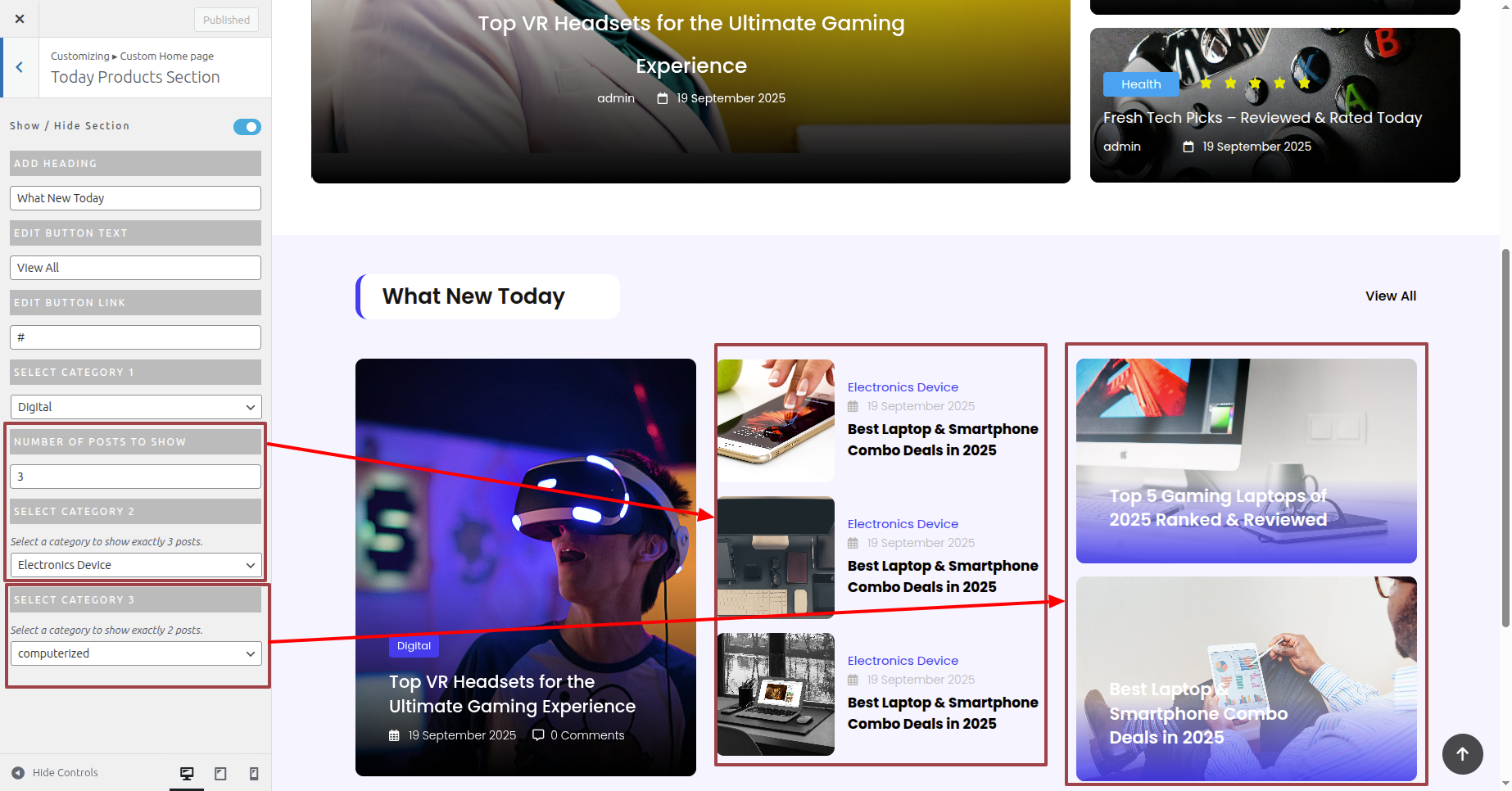Click the Number of Posts input field
The height and width of the screenshot is (791, 1512).
(136, 477)
